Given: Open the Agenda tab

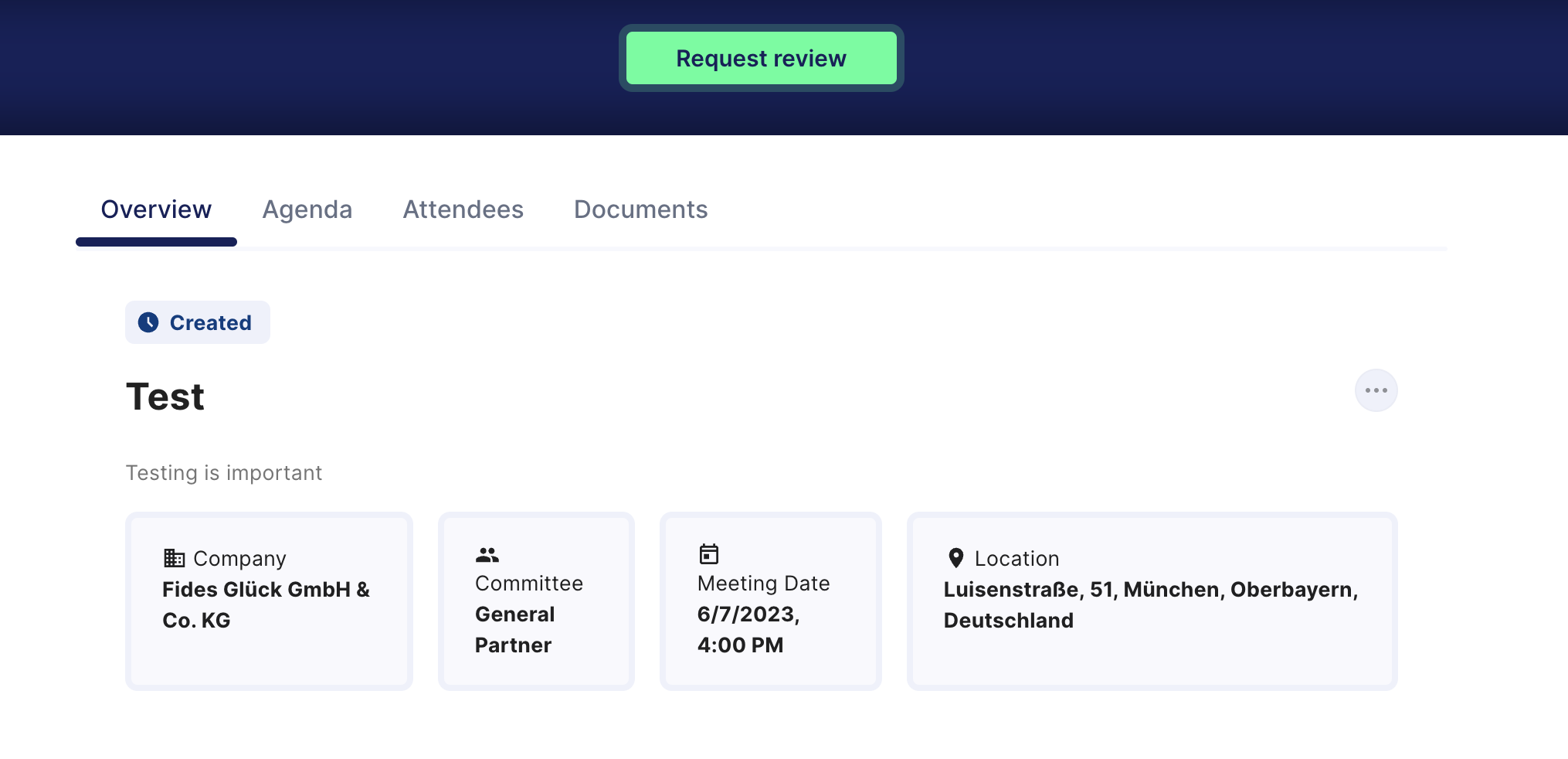Looking at the screenshot, I should coord(307,209).
